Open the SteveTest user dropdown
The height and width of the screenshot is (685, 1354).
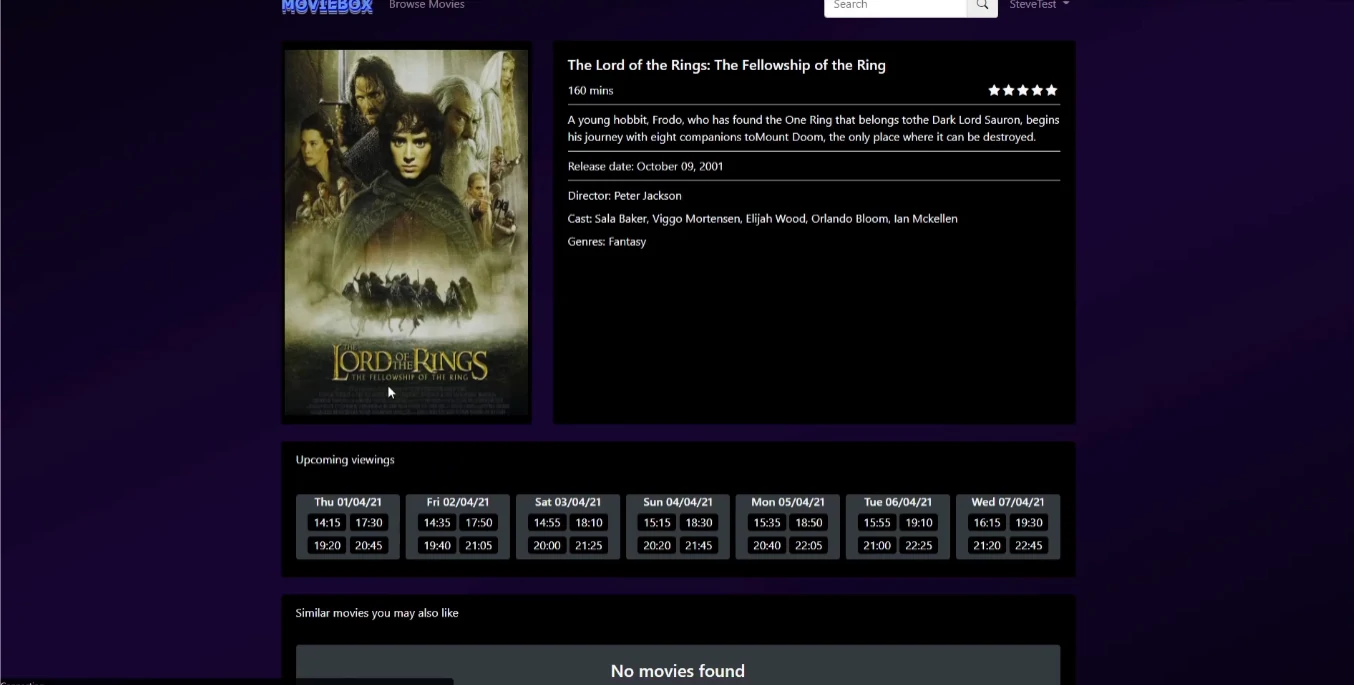(1039, 5)
